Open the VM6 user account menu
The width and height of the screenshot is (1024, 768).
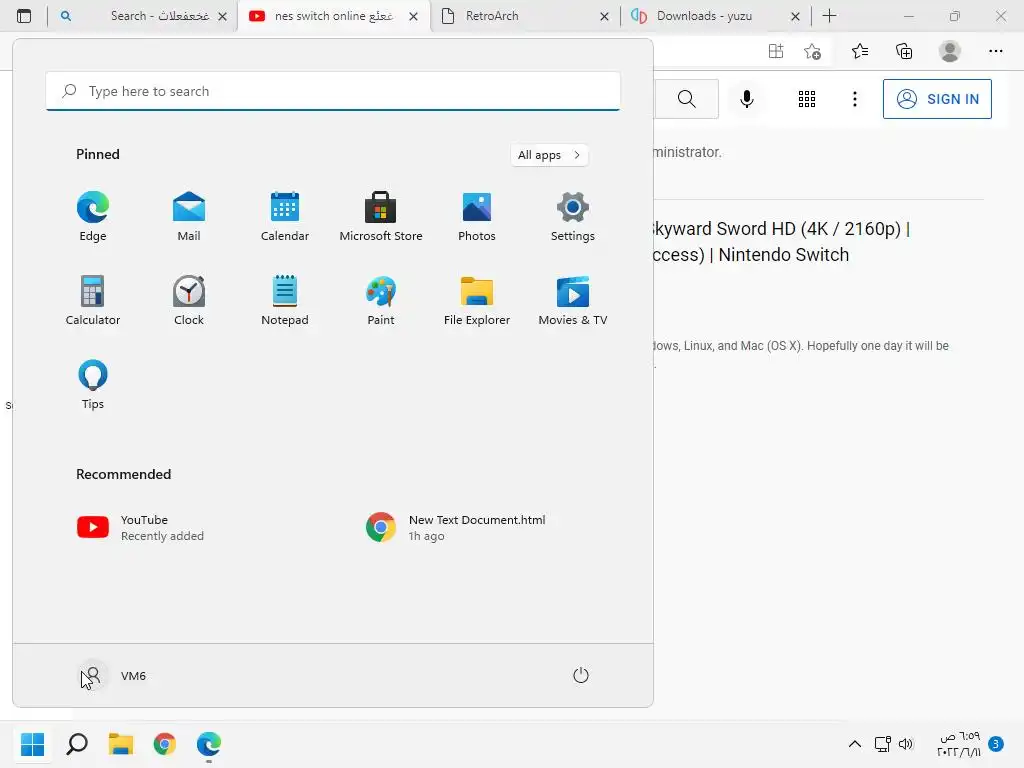(x=112, y=676)
